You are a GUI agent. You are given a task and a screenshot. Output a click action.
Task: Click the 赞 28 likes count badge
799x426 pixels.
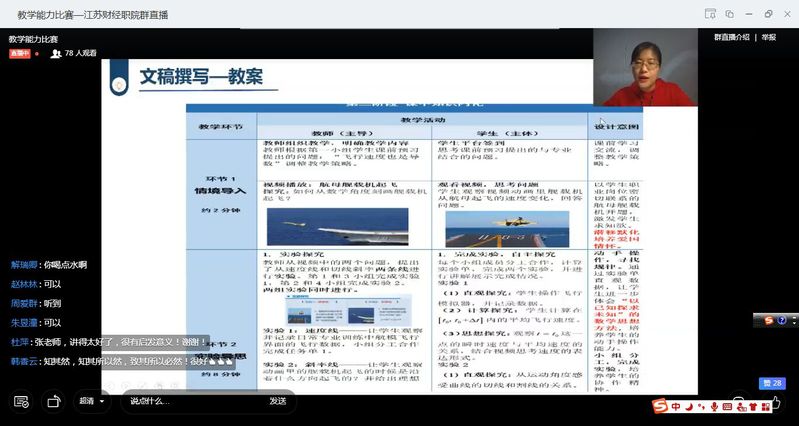coord(771,383)
